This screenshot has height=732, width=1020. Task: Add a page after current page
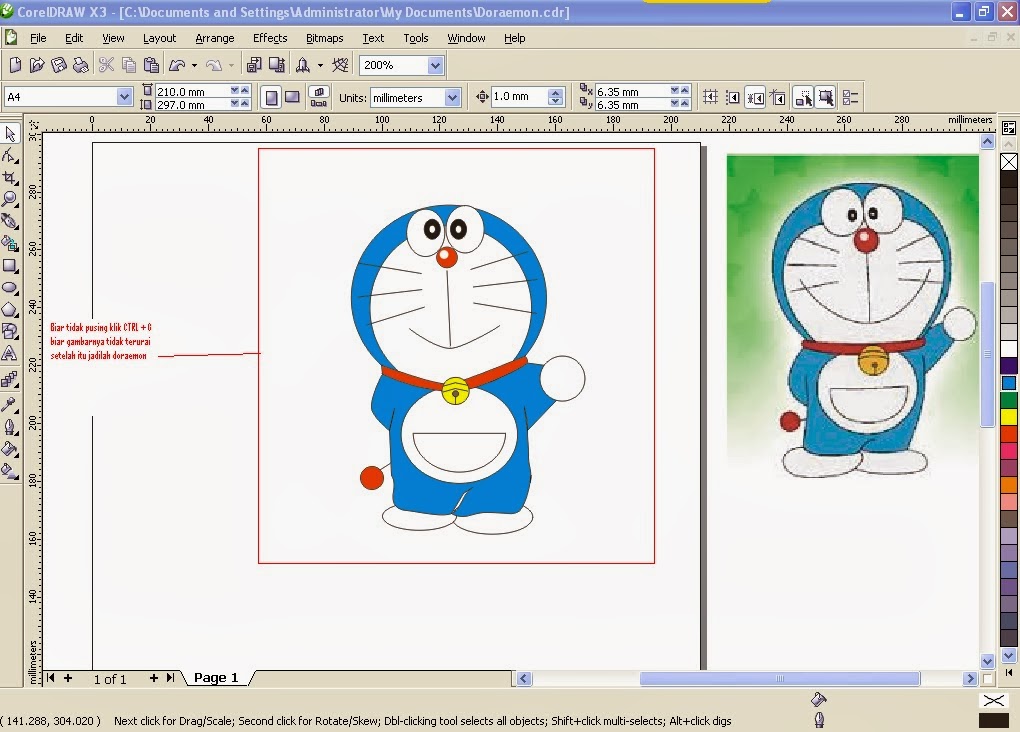154,678
